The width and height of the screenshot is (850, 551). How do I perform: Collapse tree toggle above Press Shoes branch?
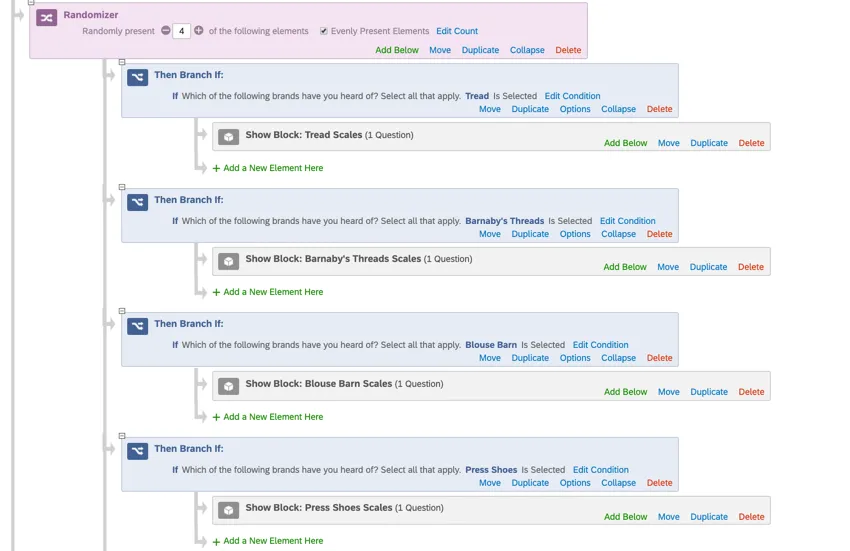coord(122,435)
